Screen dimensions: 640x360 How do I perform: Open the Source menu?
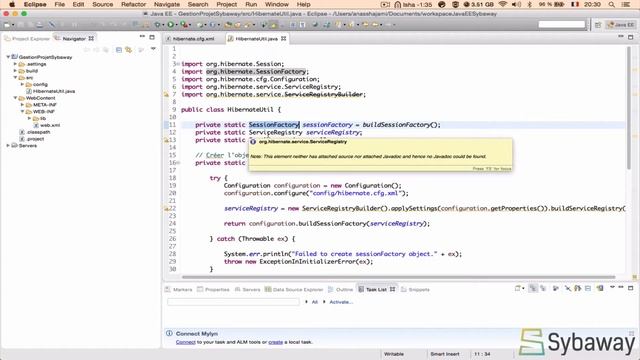102,4
